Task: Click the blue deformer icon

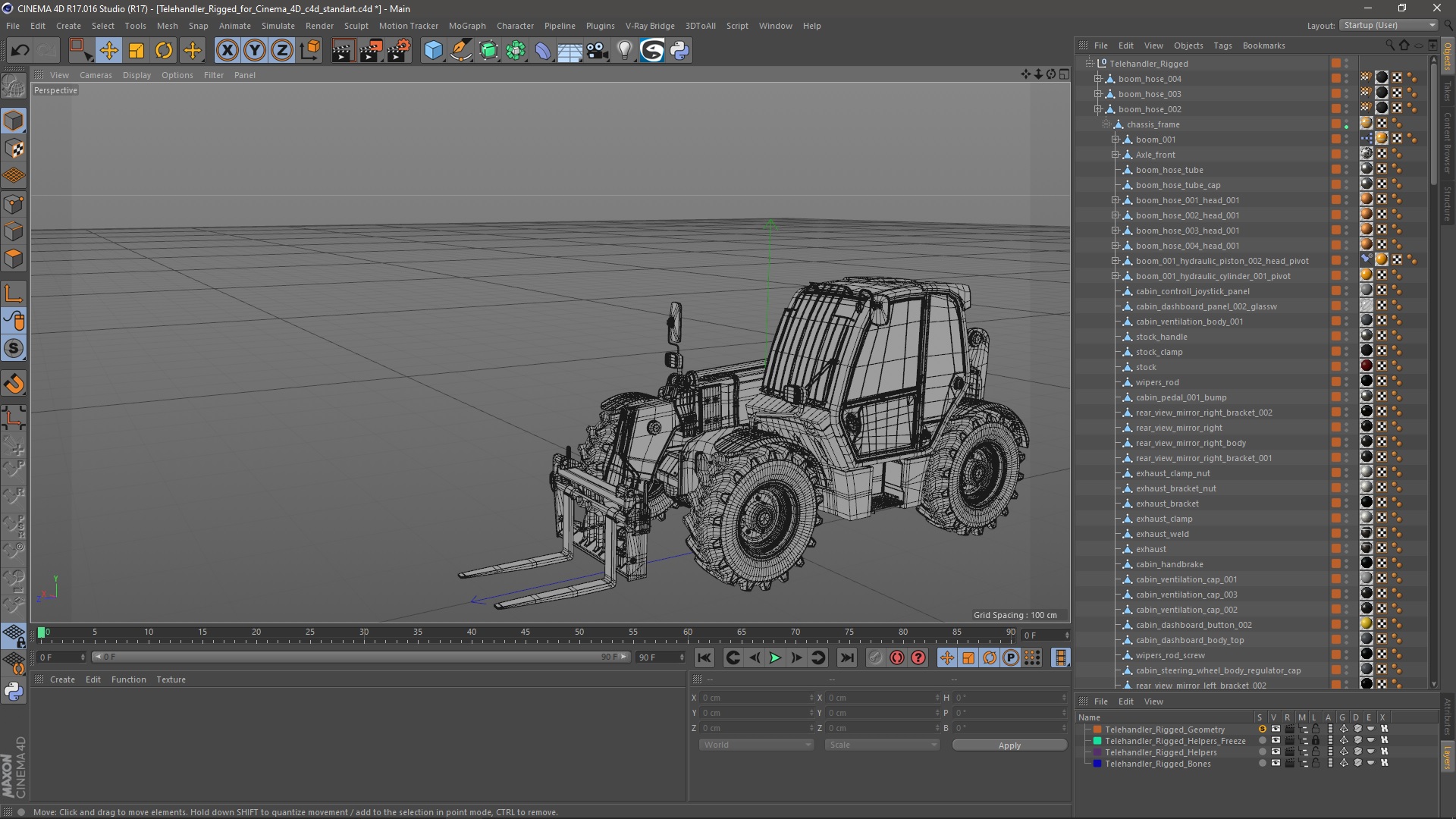Action: (543, 51)
